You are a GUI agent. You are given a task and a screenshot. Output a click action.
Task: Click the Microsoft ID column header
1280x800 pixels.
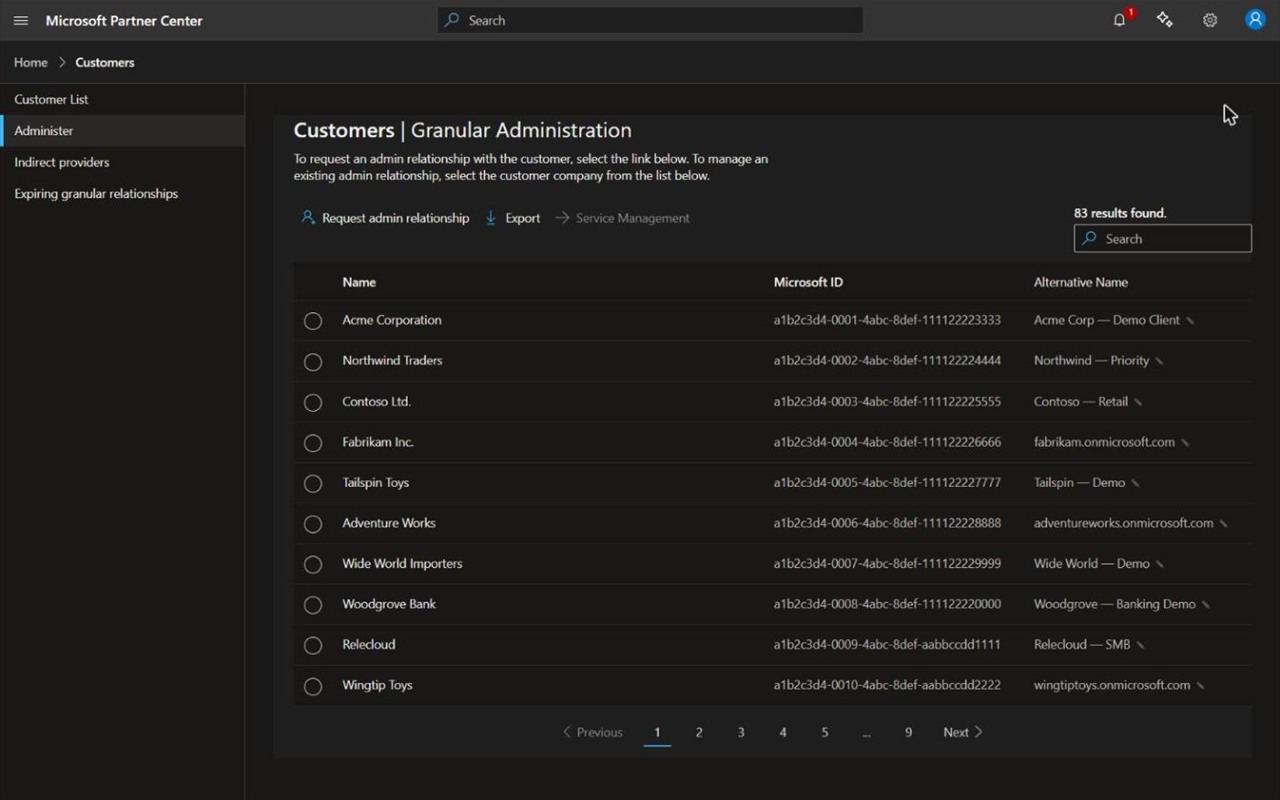click(x=808, y=282)
